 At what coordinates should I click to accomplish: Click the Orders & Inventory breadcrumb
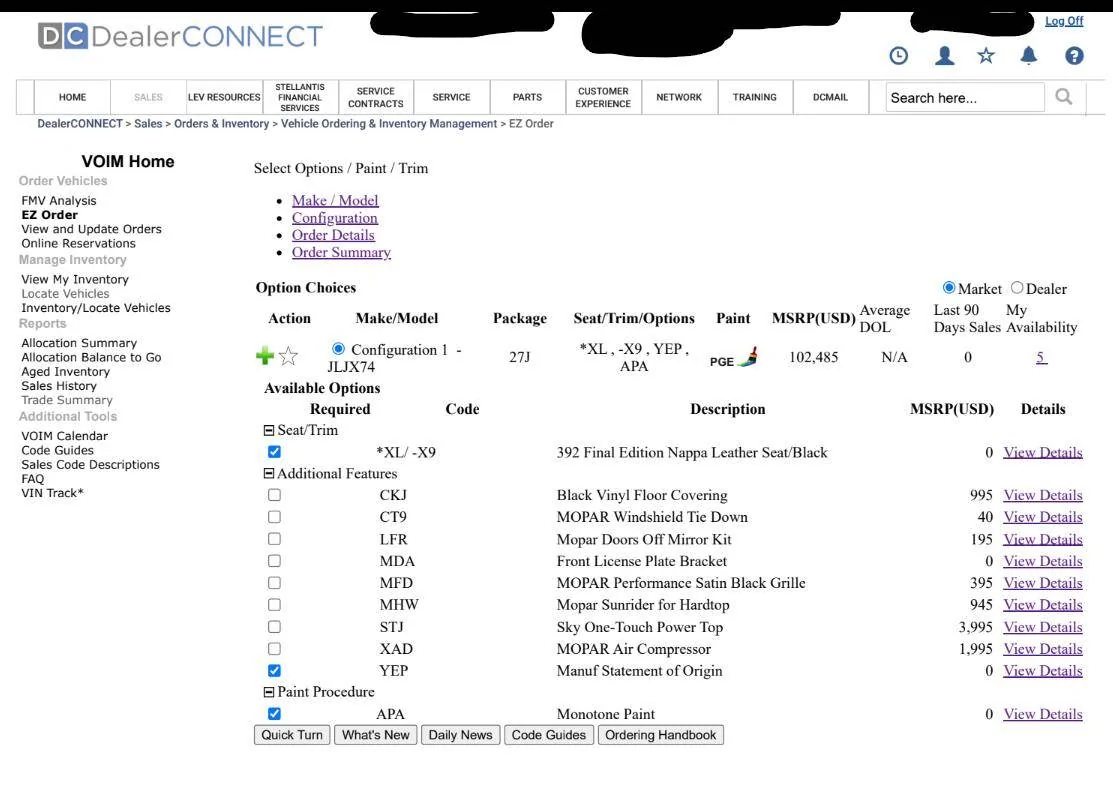[x=221, y=123]
